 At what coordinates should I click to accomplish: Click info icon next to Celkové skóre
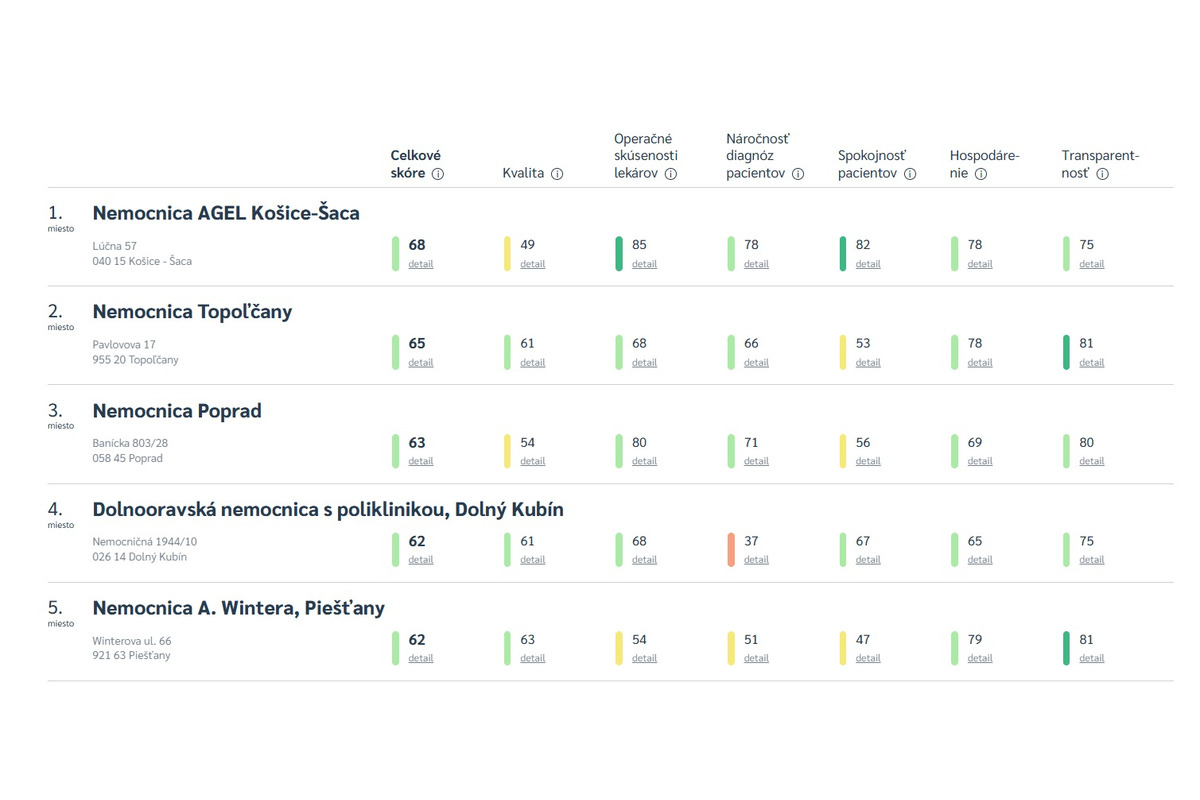click(x=438, y=174)
